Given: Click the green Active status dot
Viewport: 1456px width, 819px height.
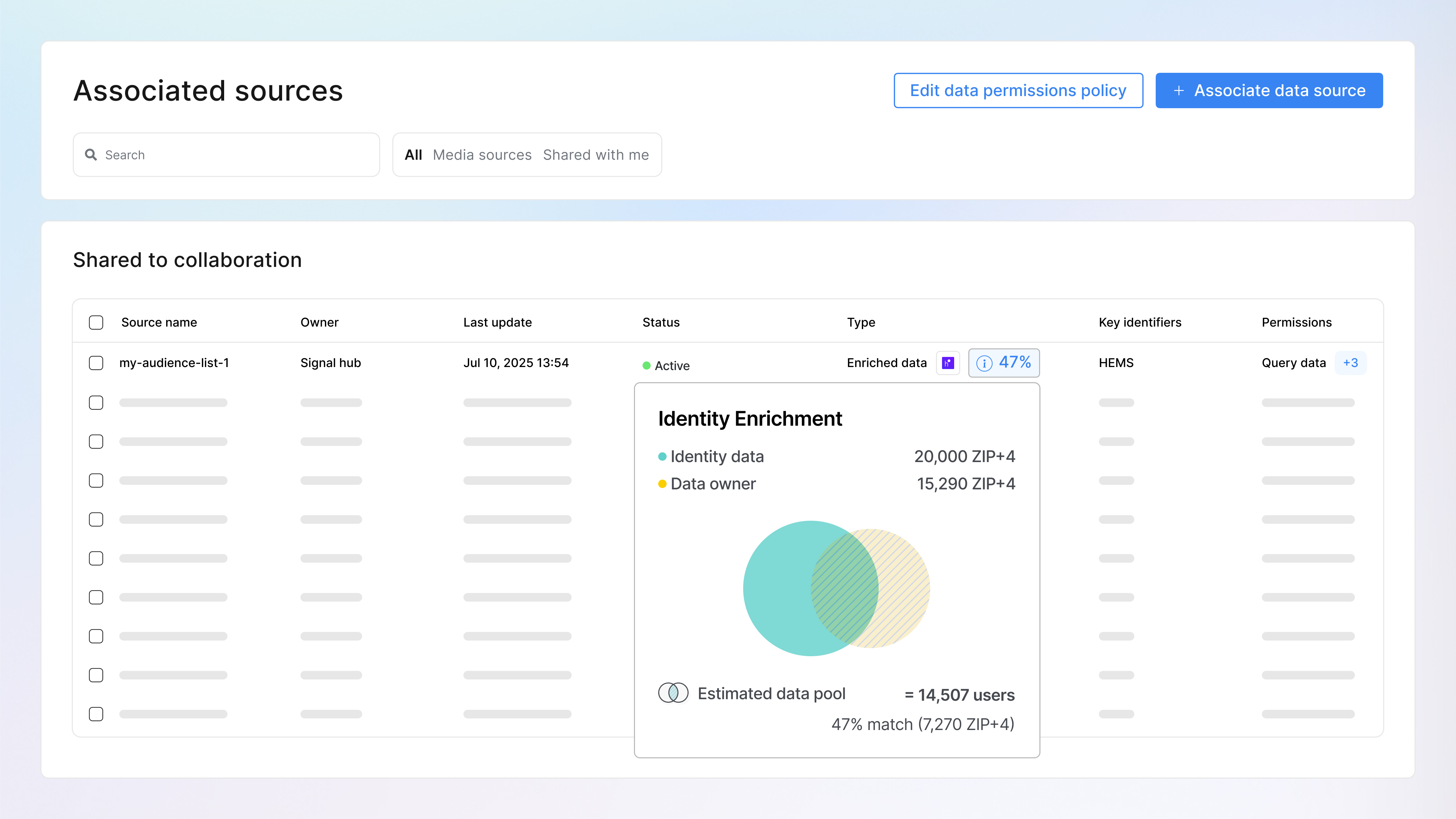Looking at the screenshot, I should [646, 365].
